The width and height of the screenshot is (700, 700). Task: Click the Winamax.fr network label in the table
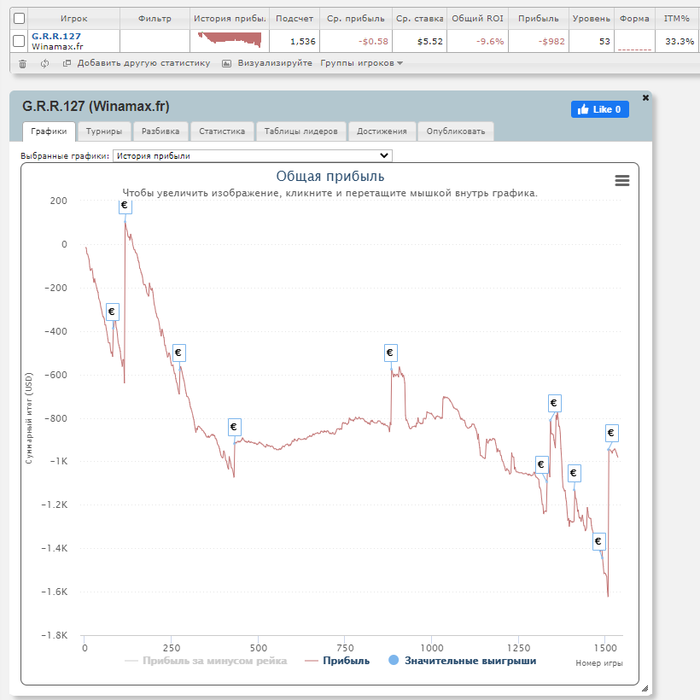[57, 46]
